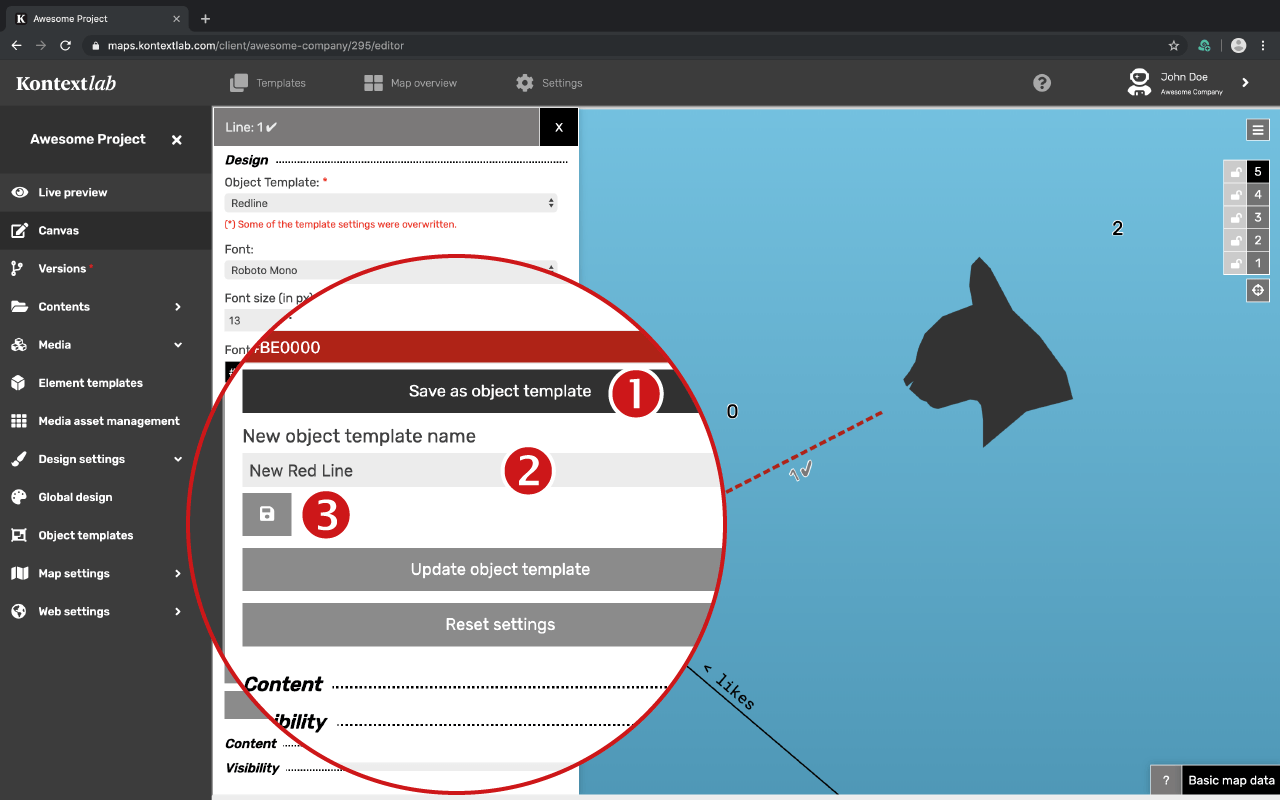Click the Font size field showing 13

point(256,321)
